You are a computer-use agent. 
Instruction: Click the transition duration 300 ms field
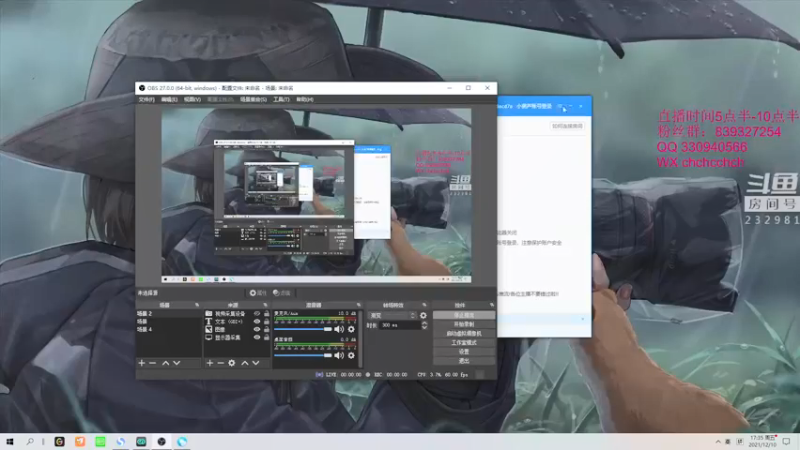(x=400, y=325)
